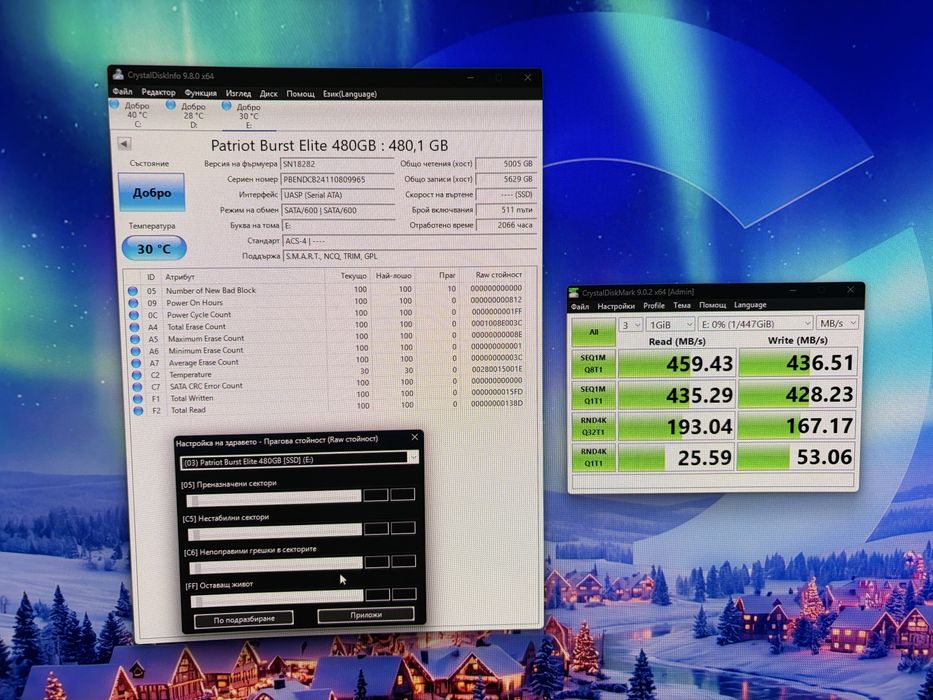933x700 pixels.
Task: Open the Изглед menu in CrystalDiskInfo
Action: 239,93
